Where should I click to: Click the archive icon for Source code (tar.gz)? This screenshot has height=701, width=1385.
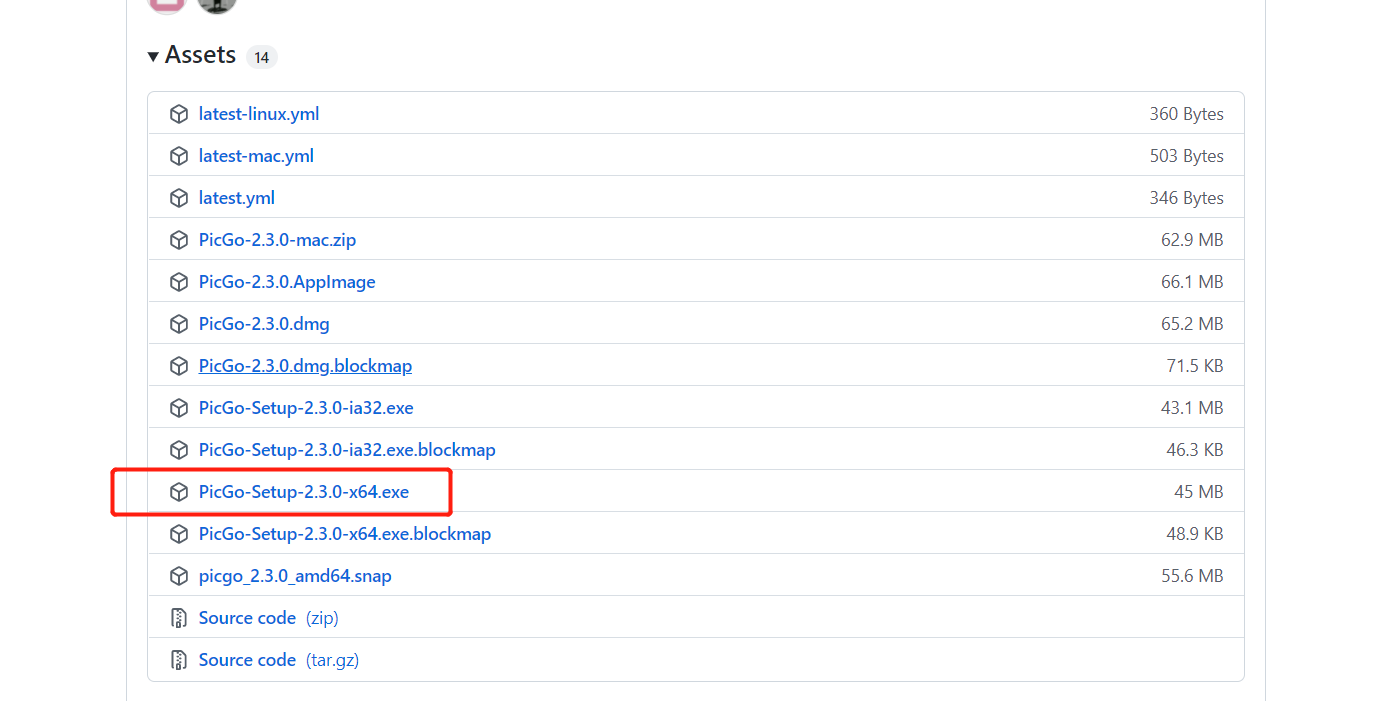[179, 660]
